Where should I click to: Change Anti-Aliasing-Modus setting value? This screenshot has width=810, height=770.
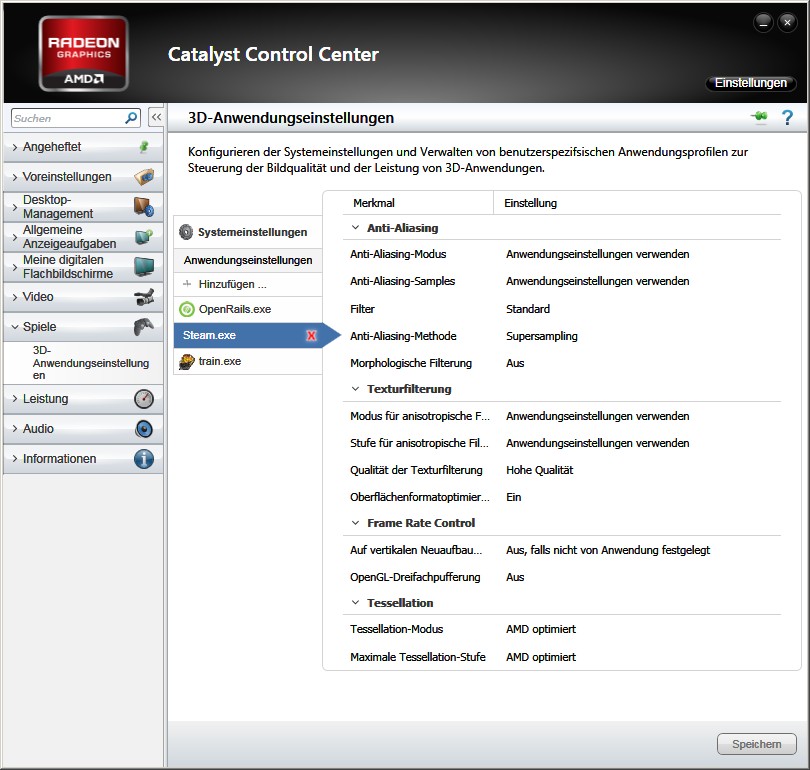tap(597, 254)
